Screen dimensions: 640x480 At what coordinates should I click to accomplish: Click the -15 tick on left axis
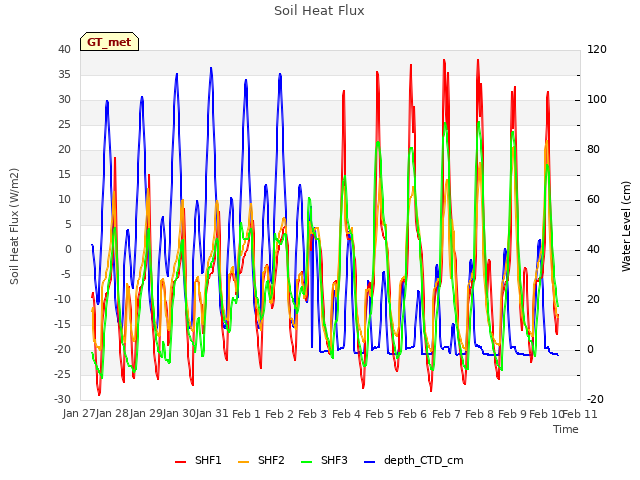pos(63,324)
